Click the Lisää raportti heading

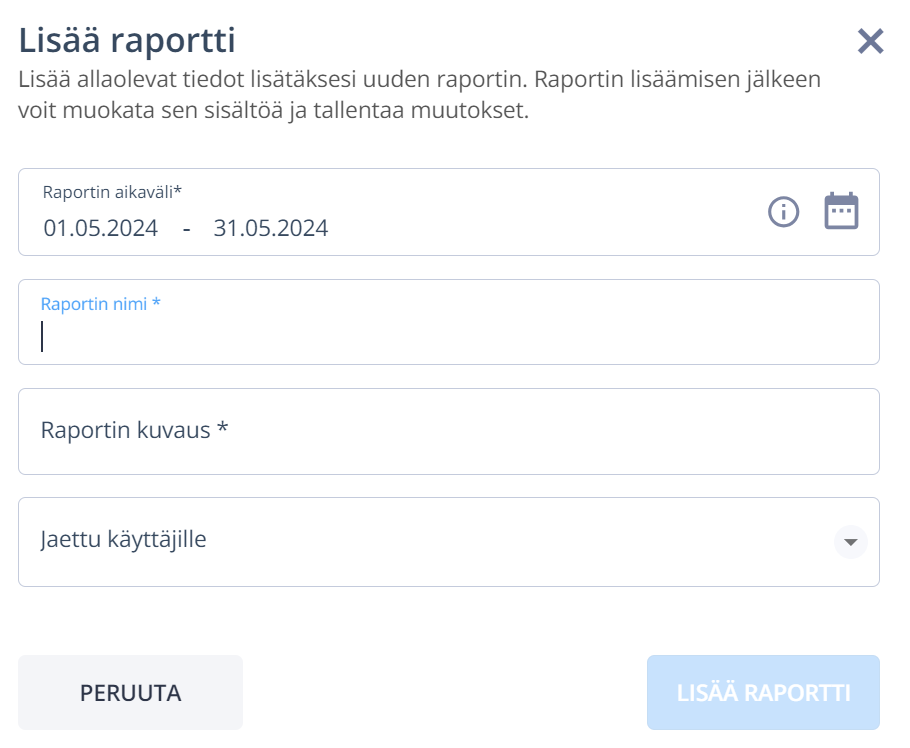click(127, 41)
